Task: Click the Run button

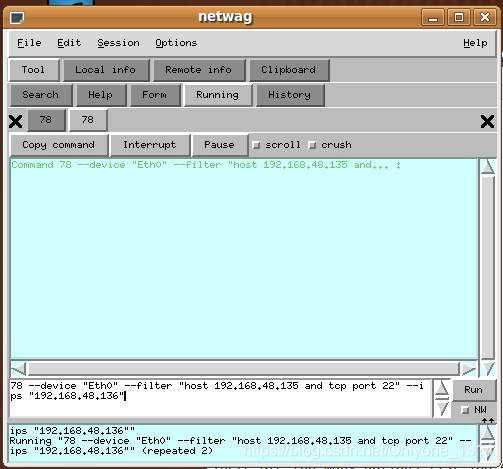Action: click(473, 390)
